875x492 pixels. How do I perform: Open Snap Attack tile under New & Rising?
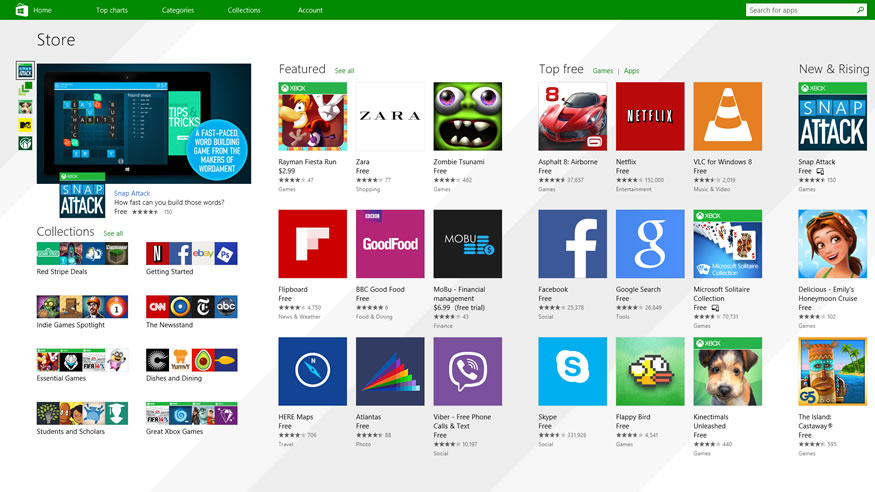coord(833,117)
